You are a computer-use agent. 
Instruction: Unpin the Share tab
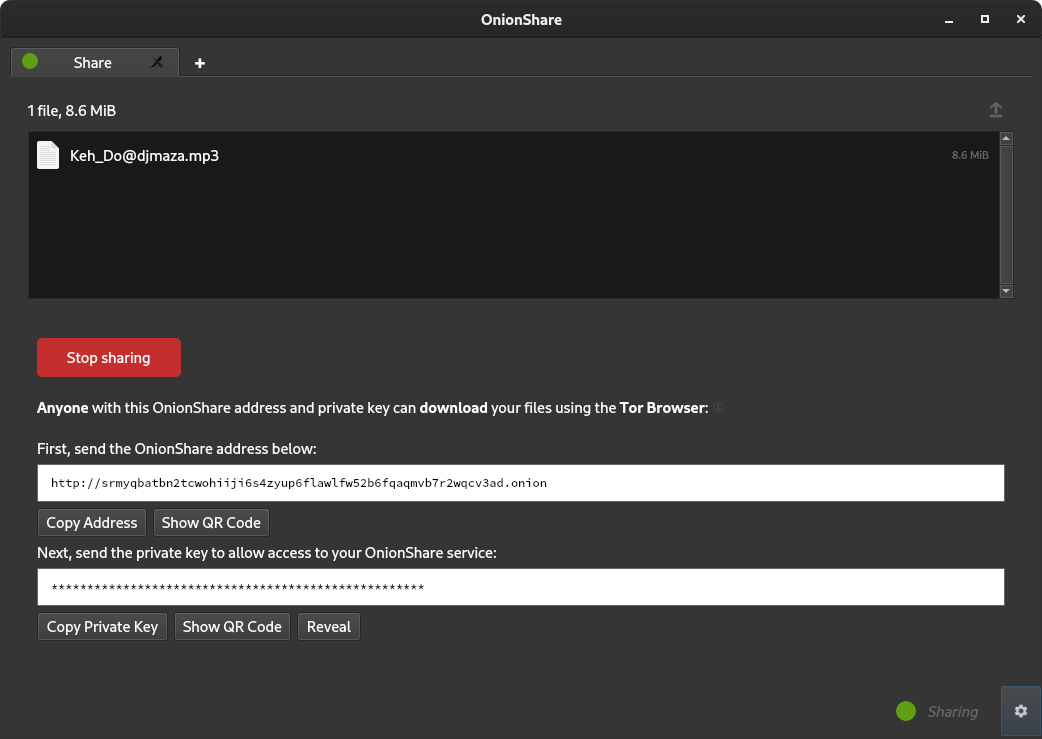click(157, 62)
